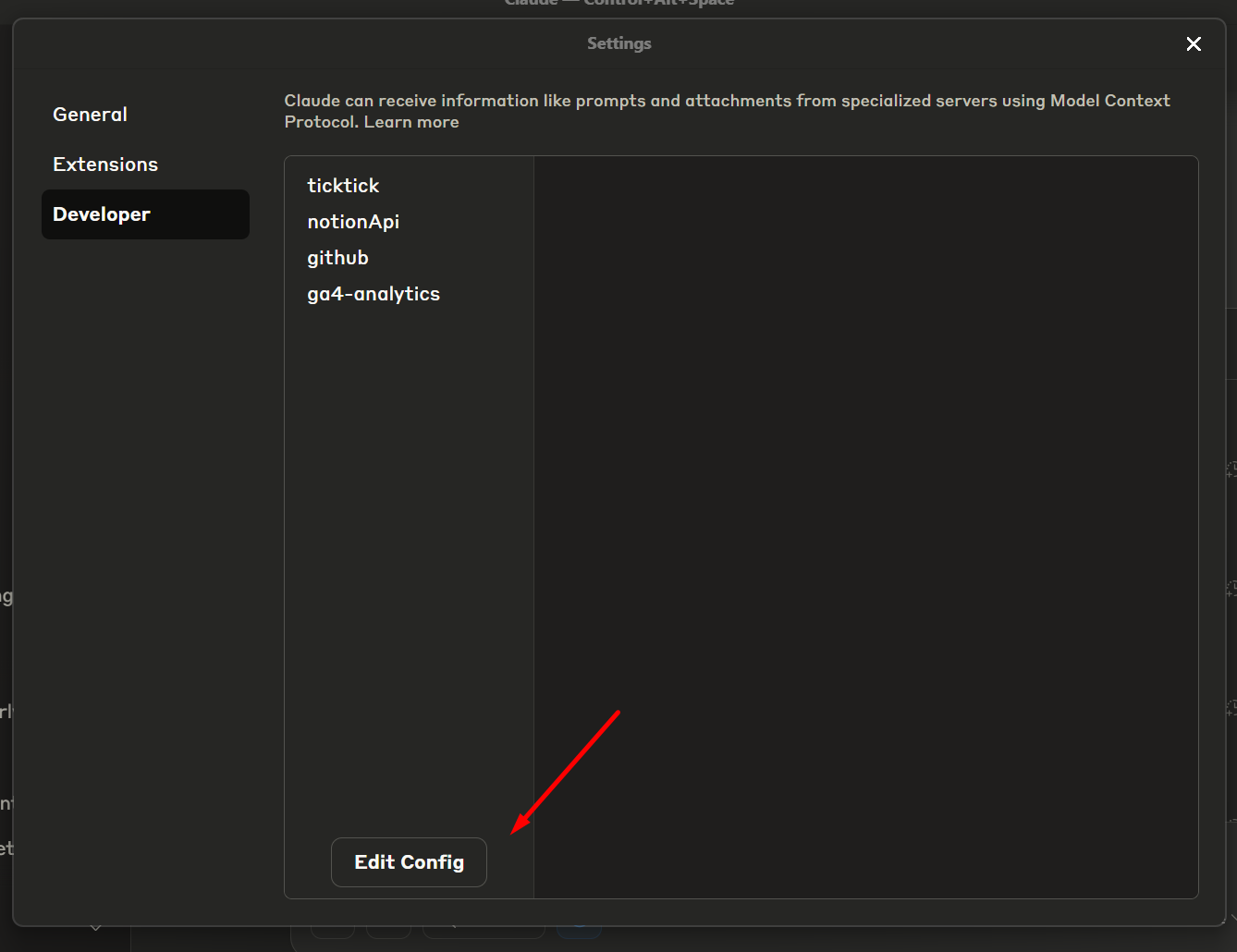Click the Claude window title above Settings
Screen dimensions: 1237x952
[x=618, y=4]
